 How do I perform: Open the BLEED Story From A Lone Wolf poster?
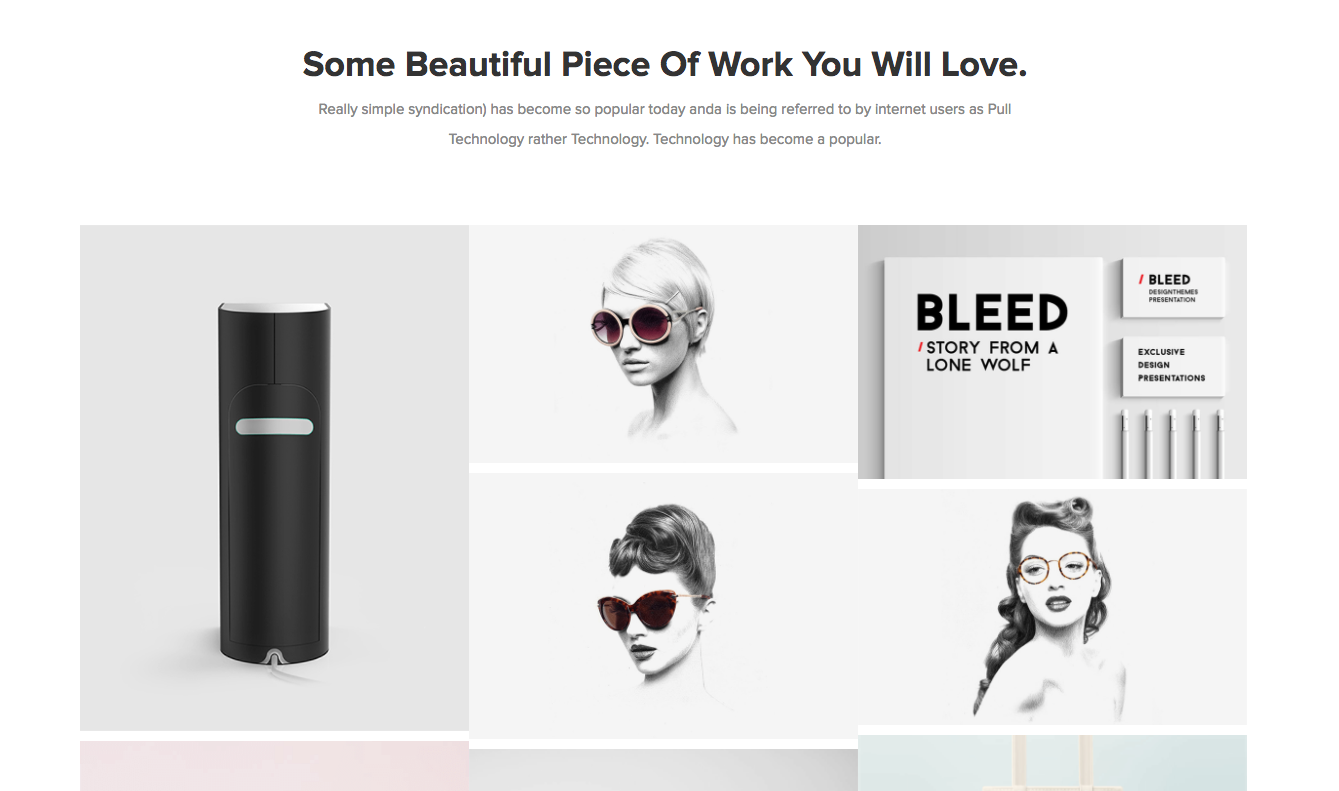pos(1052,352)
